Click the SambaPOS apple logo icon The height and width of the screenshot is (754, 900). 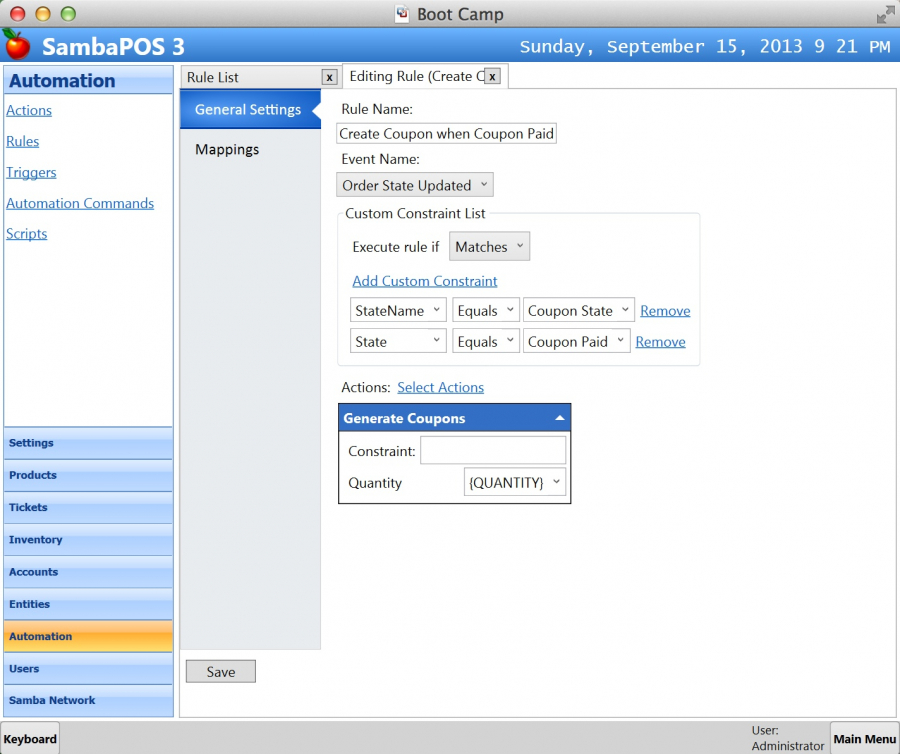click(x=16, y=44)
